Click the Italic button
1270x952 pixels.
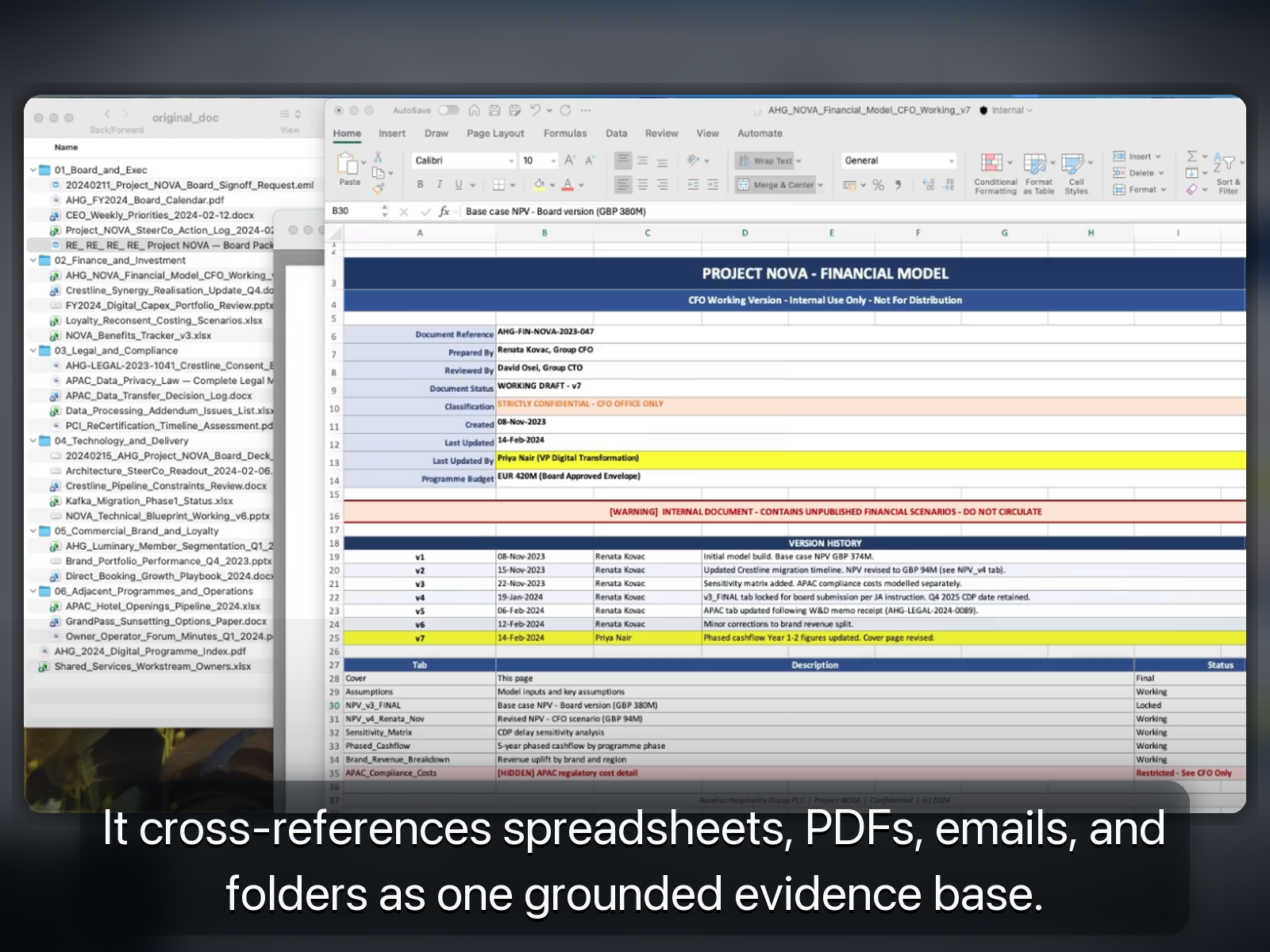tap(440, 184)
